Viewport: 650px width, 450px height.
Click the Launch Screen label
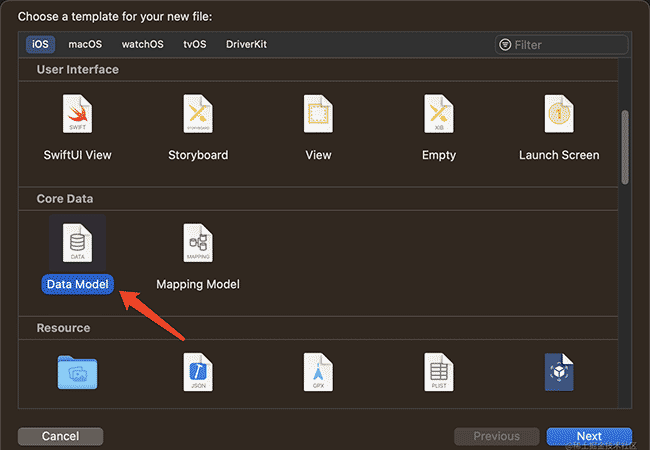(x=559, y=155)
